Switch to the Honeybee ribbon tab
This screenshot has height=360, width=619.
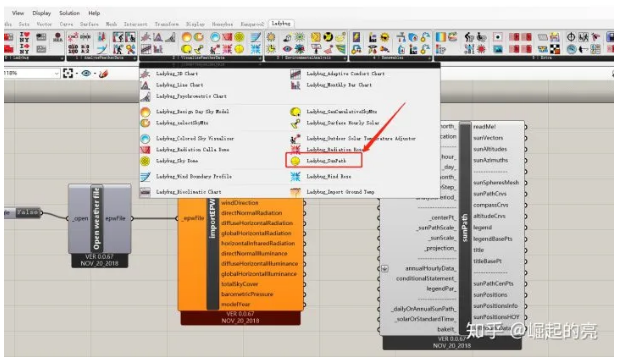222,24
